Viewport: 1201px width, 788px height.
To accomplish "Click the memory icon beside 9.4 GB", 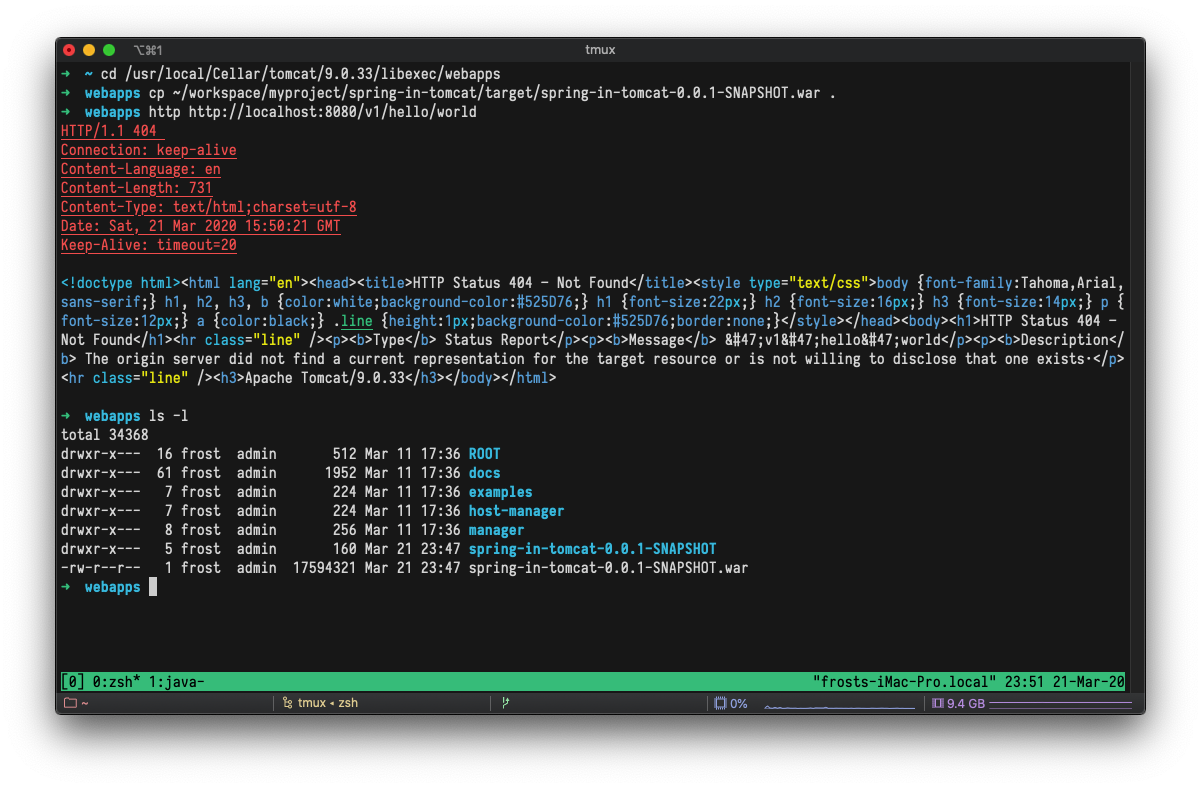I will 938,703.
